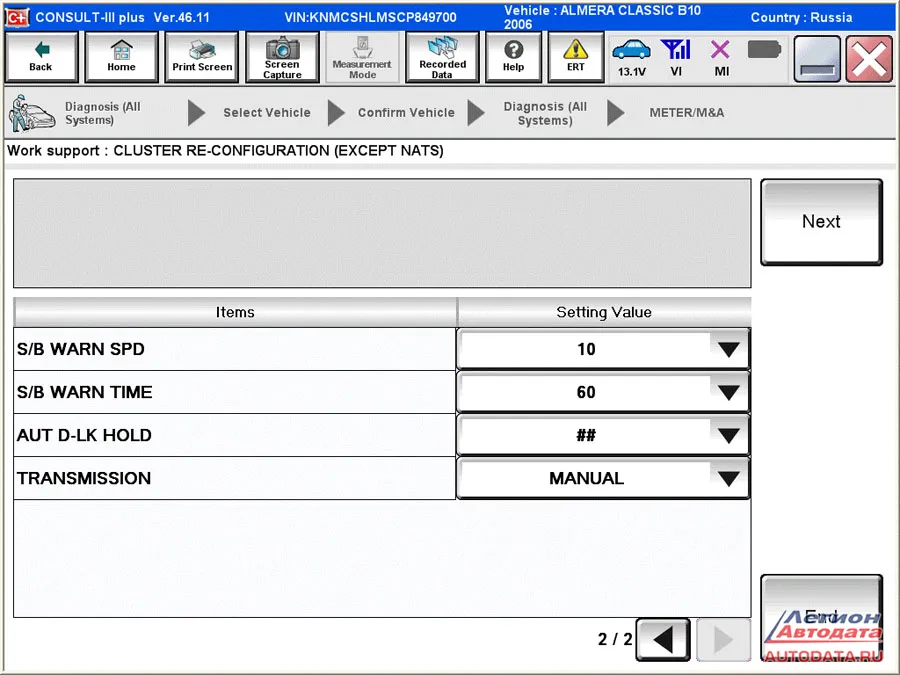This screenshot has height=675, width=900.
Task: Click the Vehicle ALMERA CLASSIC B10 text
Action: (x=602, y=17)
